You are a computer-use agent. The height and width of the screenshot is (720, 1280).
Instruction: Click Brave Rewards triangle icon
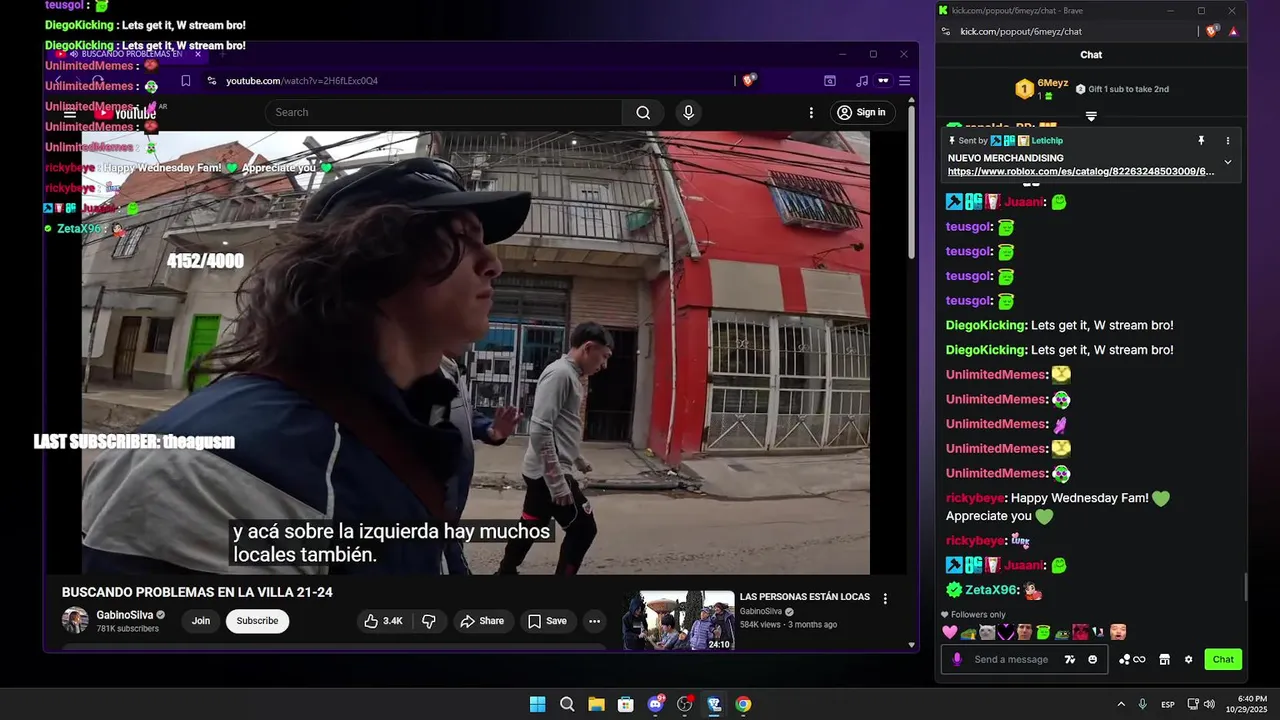coord(1233,32)
